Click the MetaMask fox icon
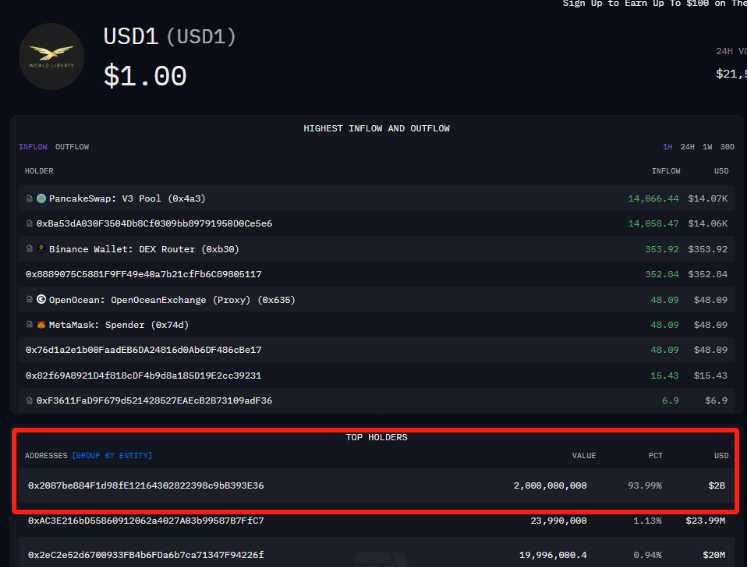 [41, 325]
